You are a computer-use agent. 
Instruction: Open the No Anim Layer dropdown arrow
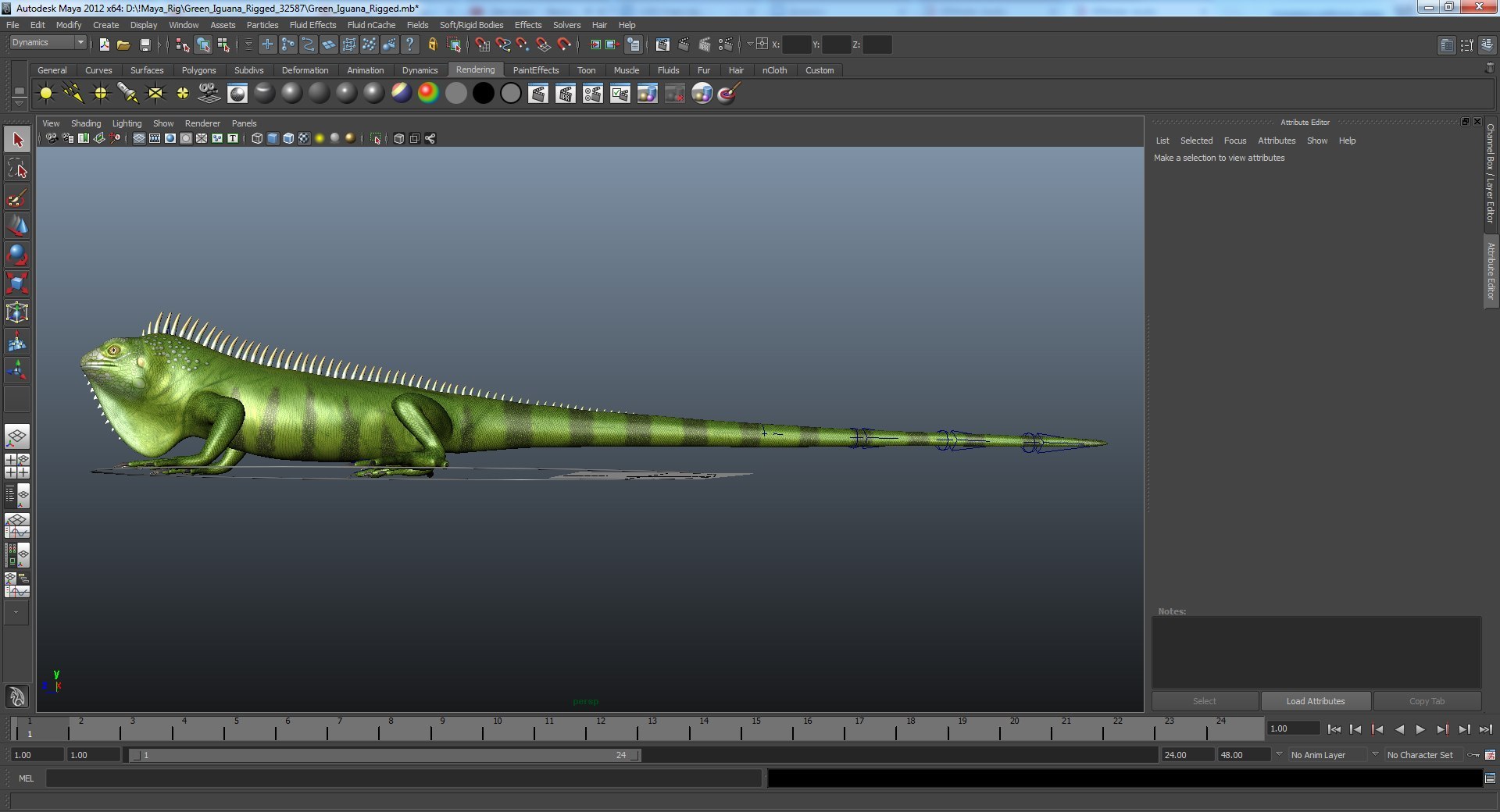[x=1279, y=754]
